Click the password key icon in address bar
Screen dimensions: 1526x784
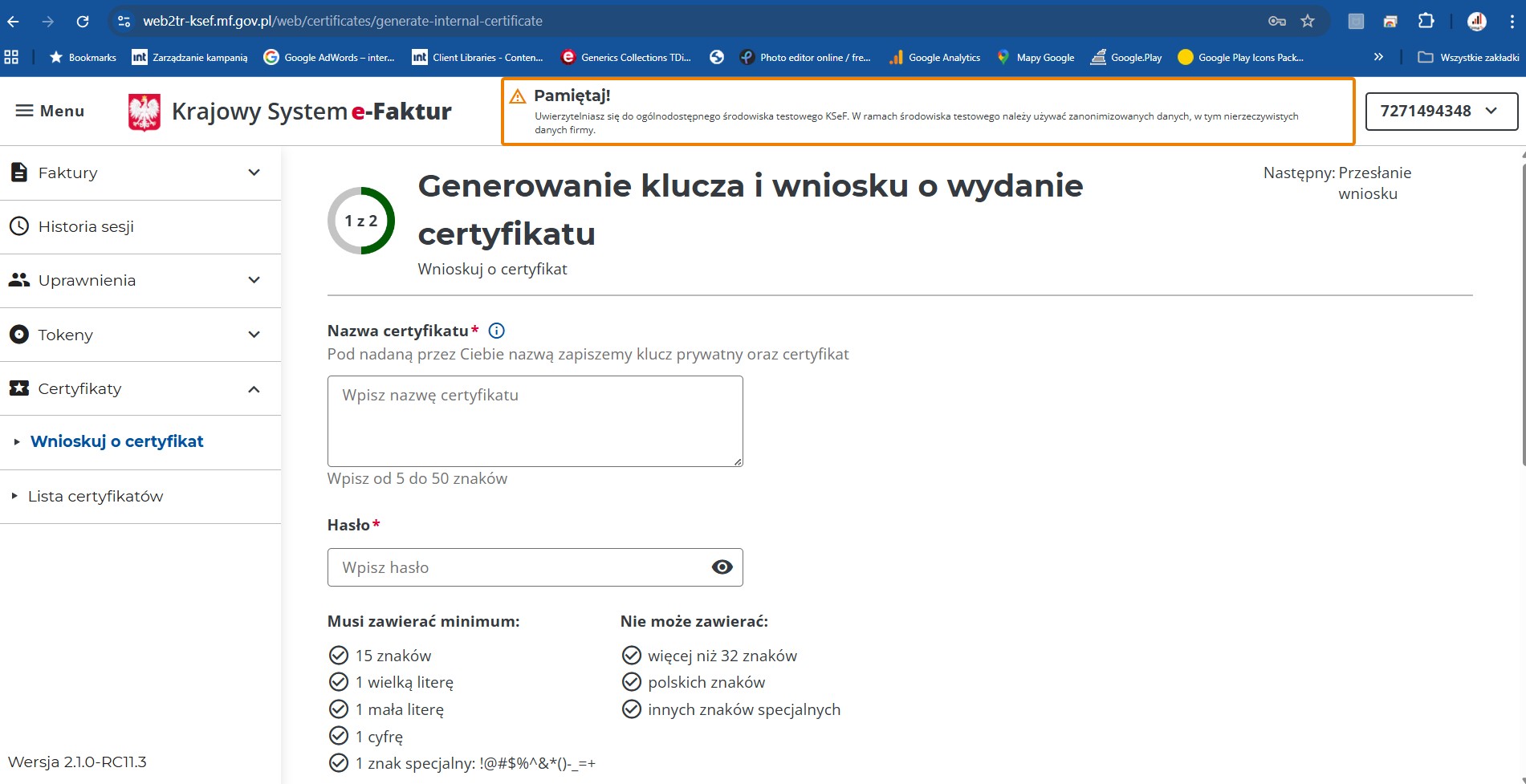click(x=1276, y=22)
